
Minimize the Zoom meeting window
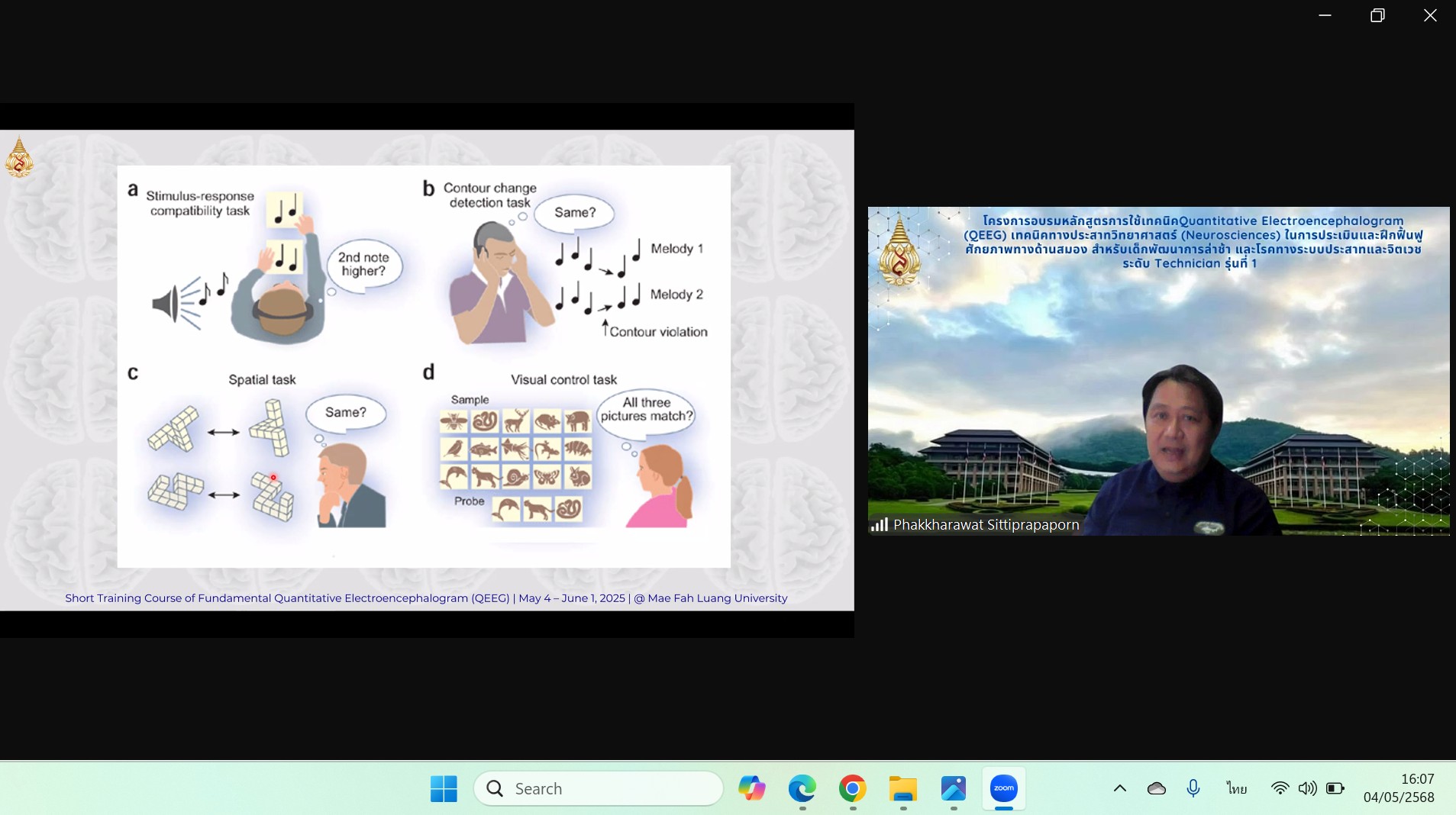(1325, 15)
